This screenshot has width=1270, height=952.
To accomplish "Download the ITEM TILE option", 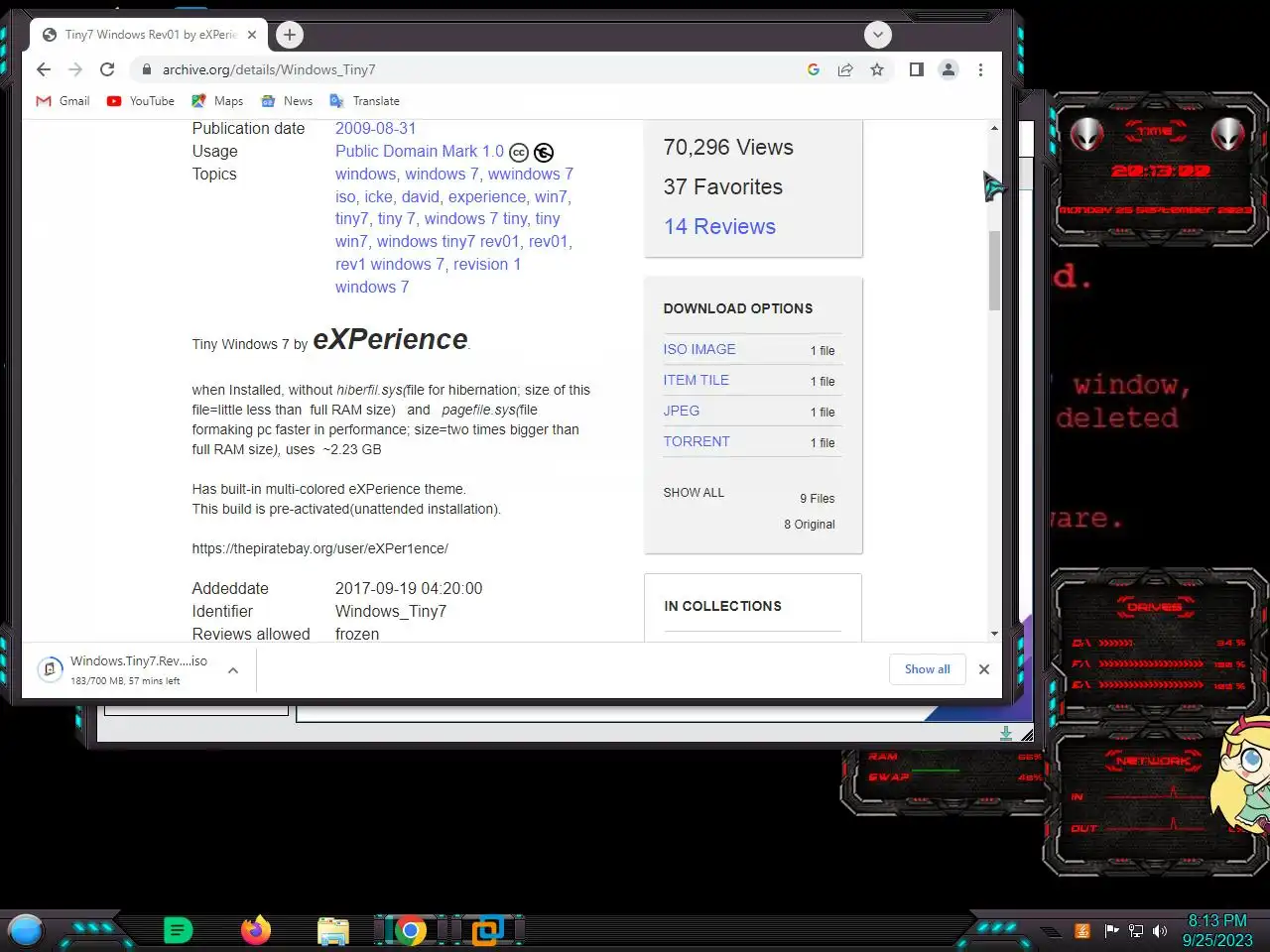I will [697, 380].
